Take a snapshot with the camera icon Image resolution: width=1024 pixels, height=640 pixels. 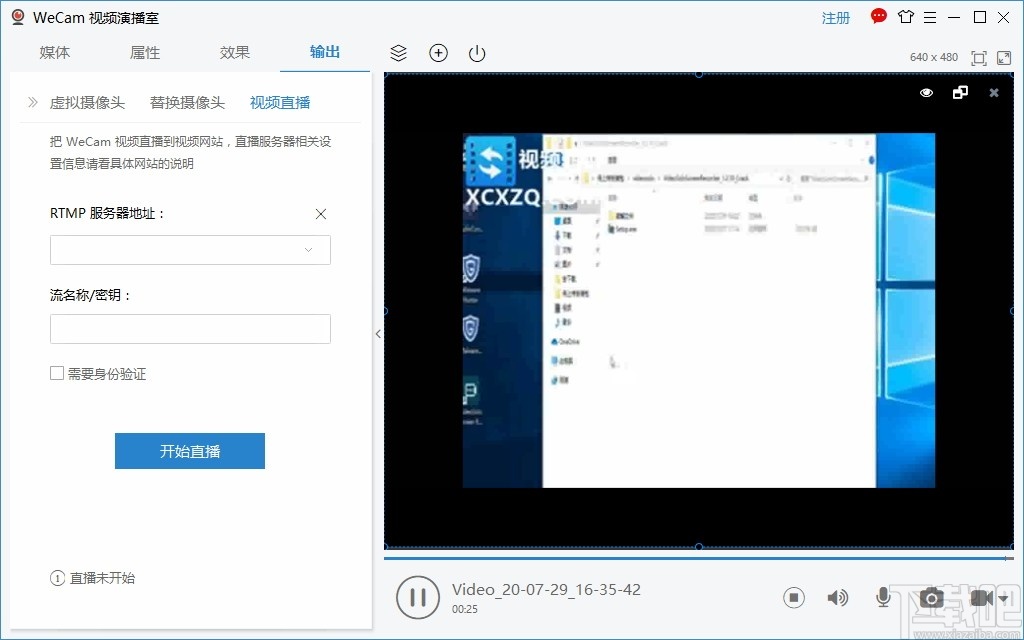pyautogui.click(x=931, y=597)
